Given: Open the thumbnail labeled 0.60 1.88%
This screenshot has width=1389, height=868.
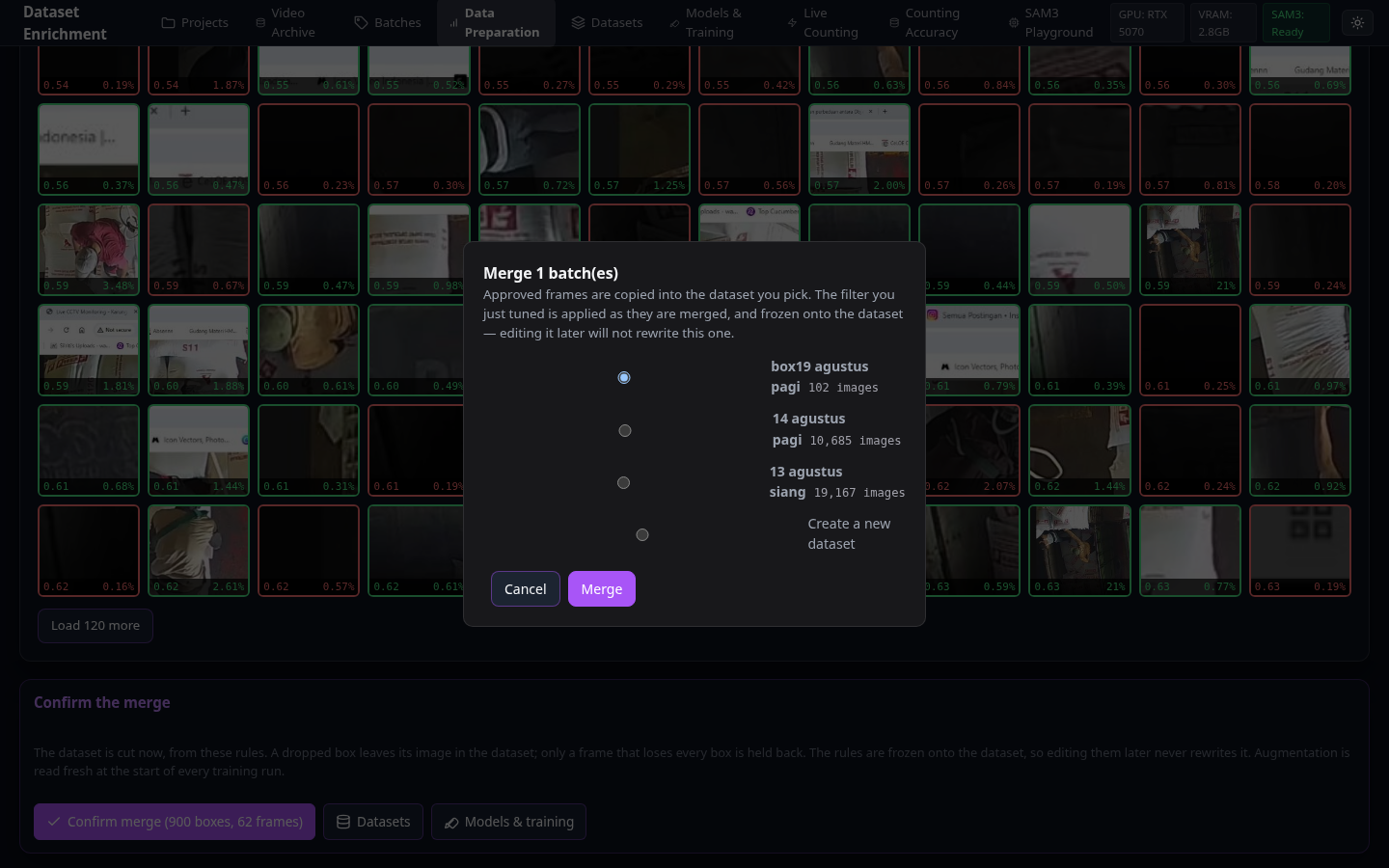Looking at the screenshot, I should coord(199,350).
